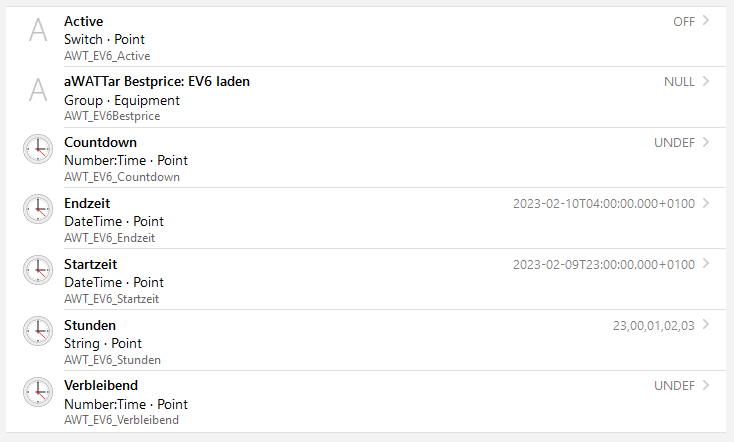This screenshot has height=442, width=734.
Task: Click the Stunden item's clock icon
Action: coord(38,331)
